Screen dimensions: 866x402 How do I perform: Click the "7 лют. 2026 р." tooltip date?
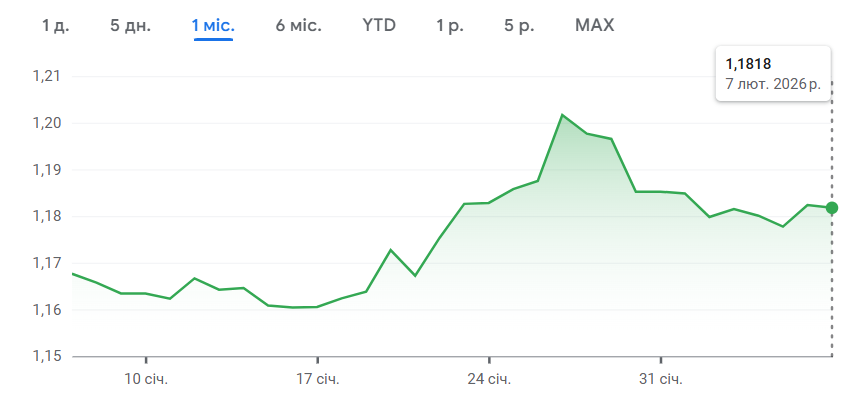point(774,83)
